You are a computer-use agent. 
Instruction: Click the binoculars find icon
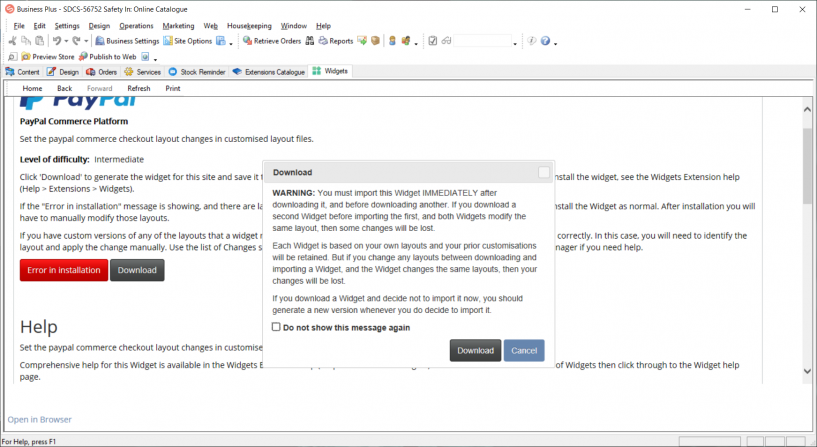[310, 41]
